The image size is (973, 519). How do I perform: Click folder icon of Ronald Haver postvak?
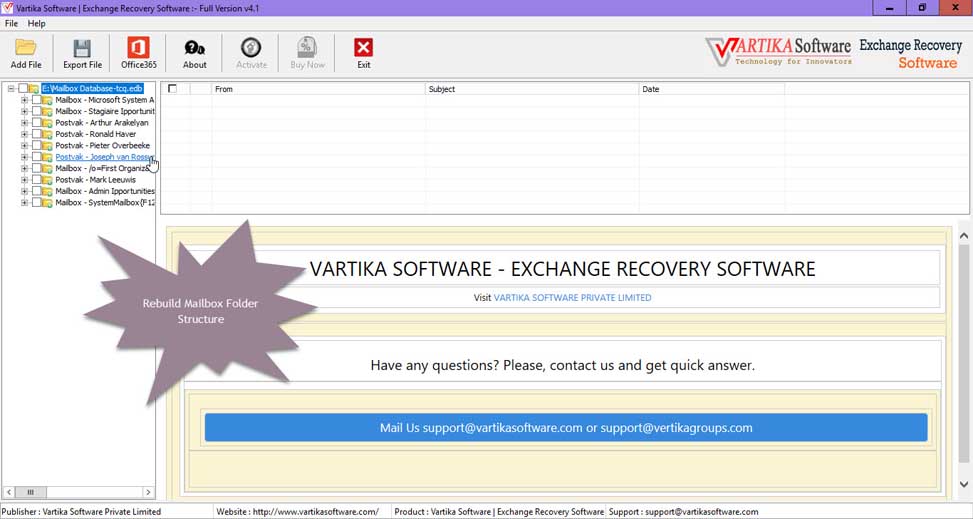pyautogui.click(x=47, y=134)
